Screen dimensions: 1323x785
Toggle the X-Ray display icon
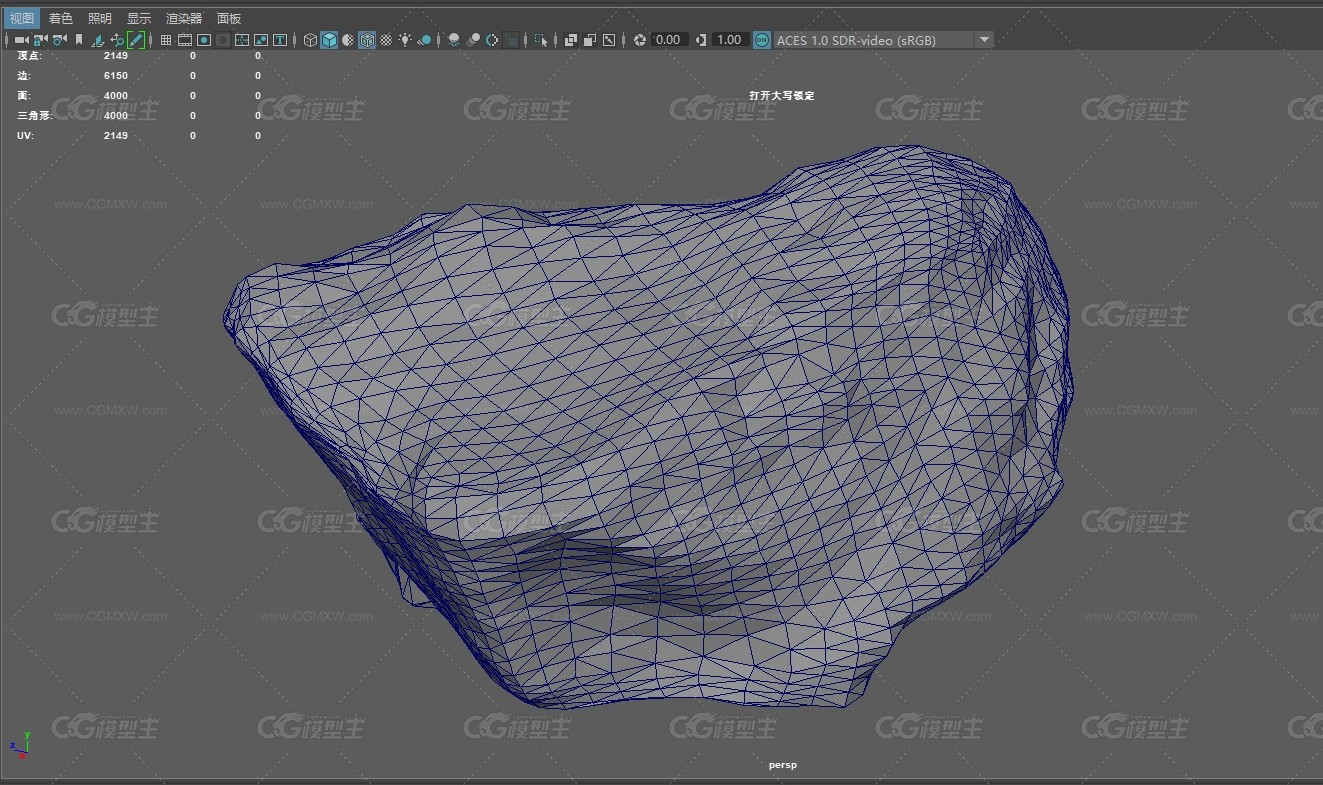pos(571,40)
